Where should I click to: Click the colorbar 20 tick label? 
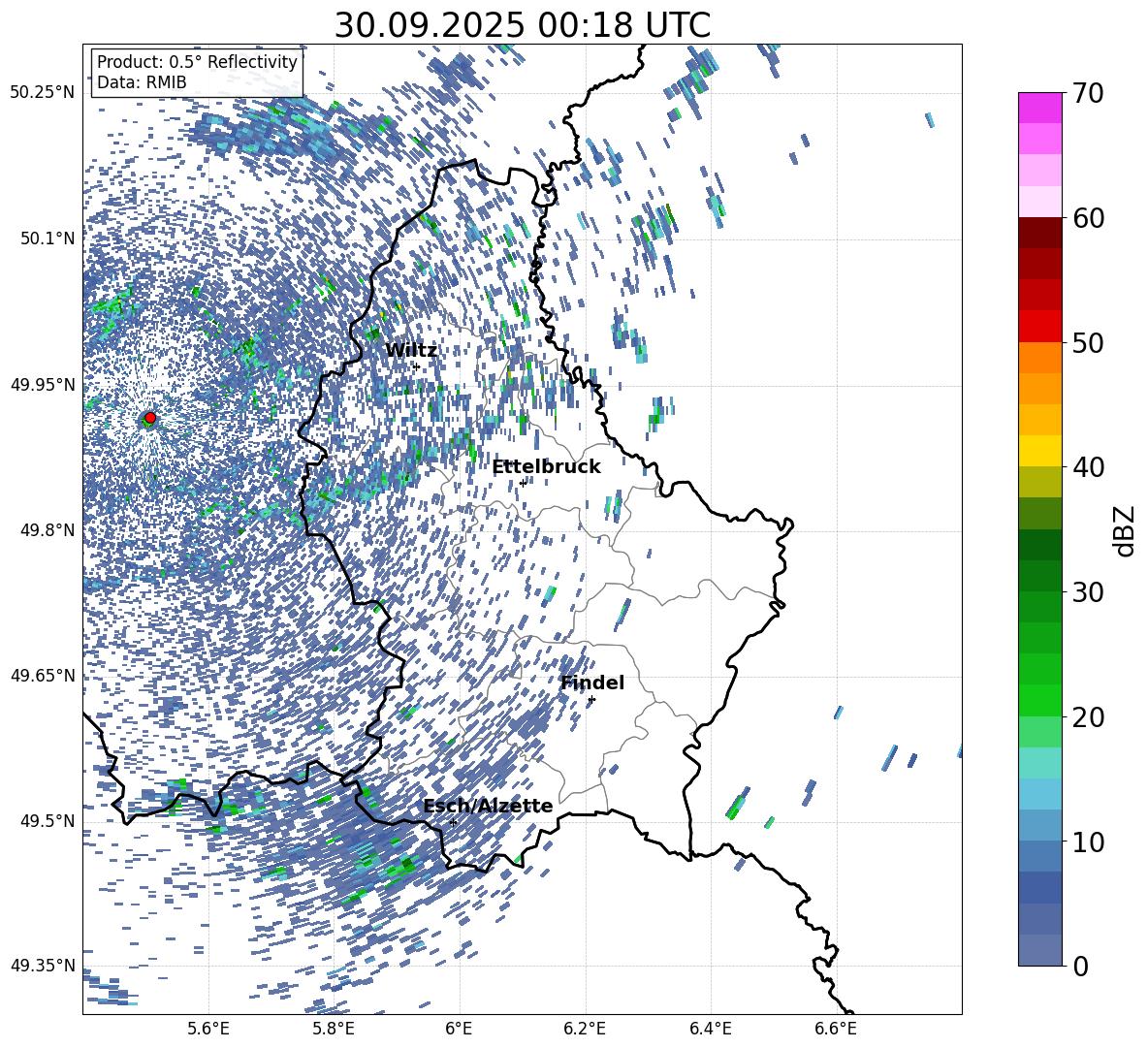point(1088,717)
